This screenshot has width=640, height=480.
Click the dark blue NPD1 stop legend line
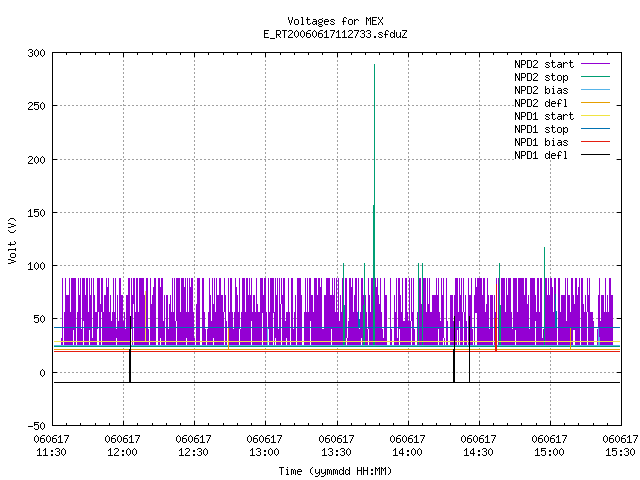pyautogui.click(x=596, y=129)
